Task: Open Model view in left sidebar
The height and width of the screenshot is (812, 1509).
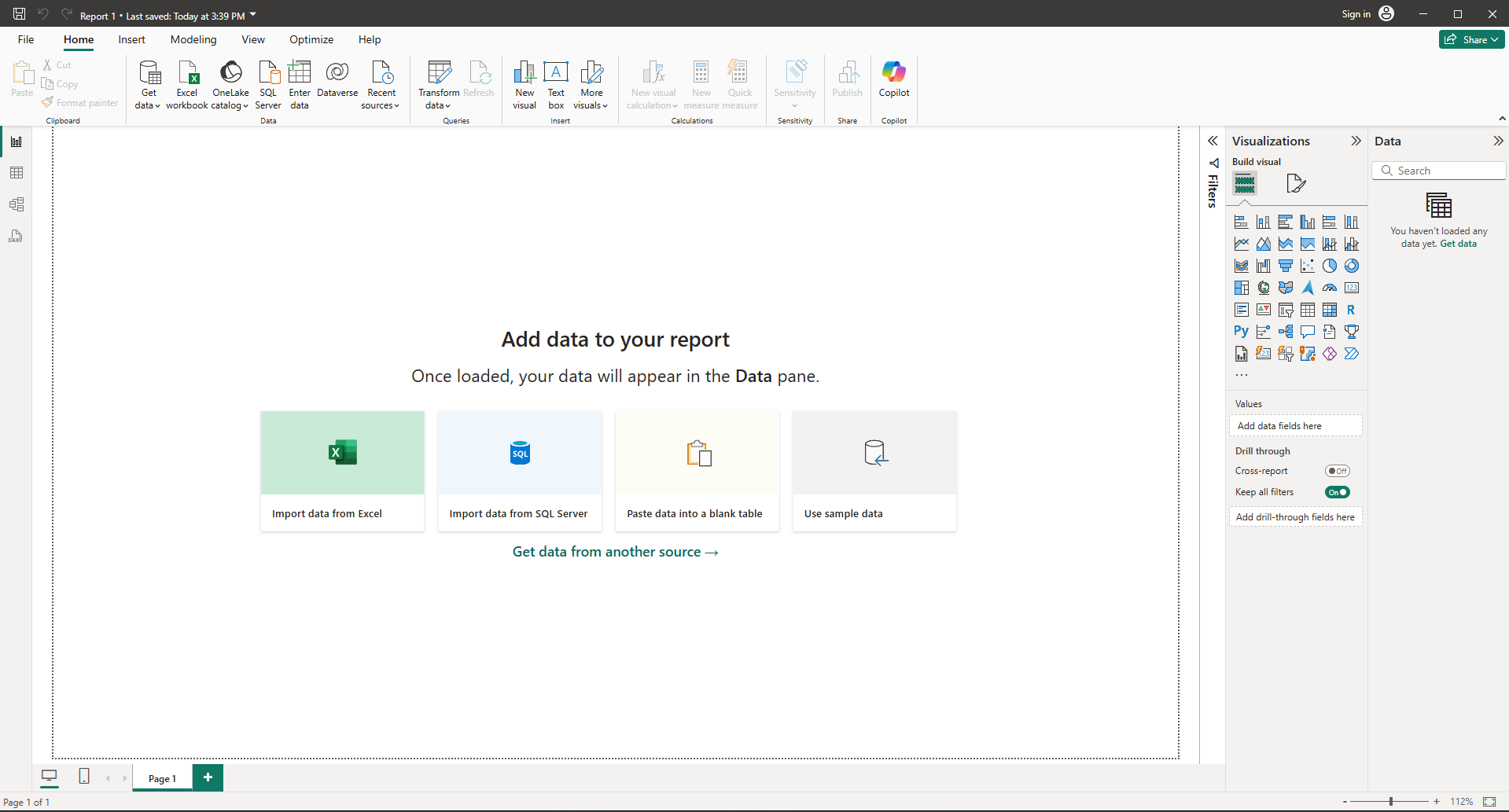Action: click(17, 204)
